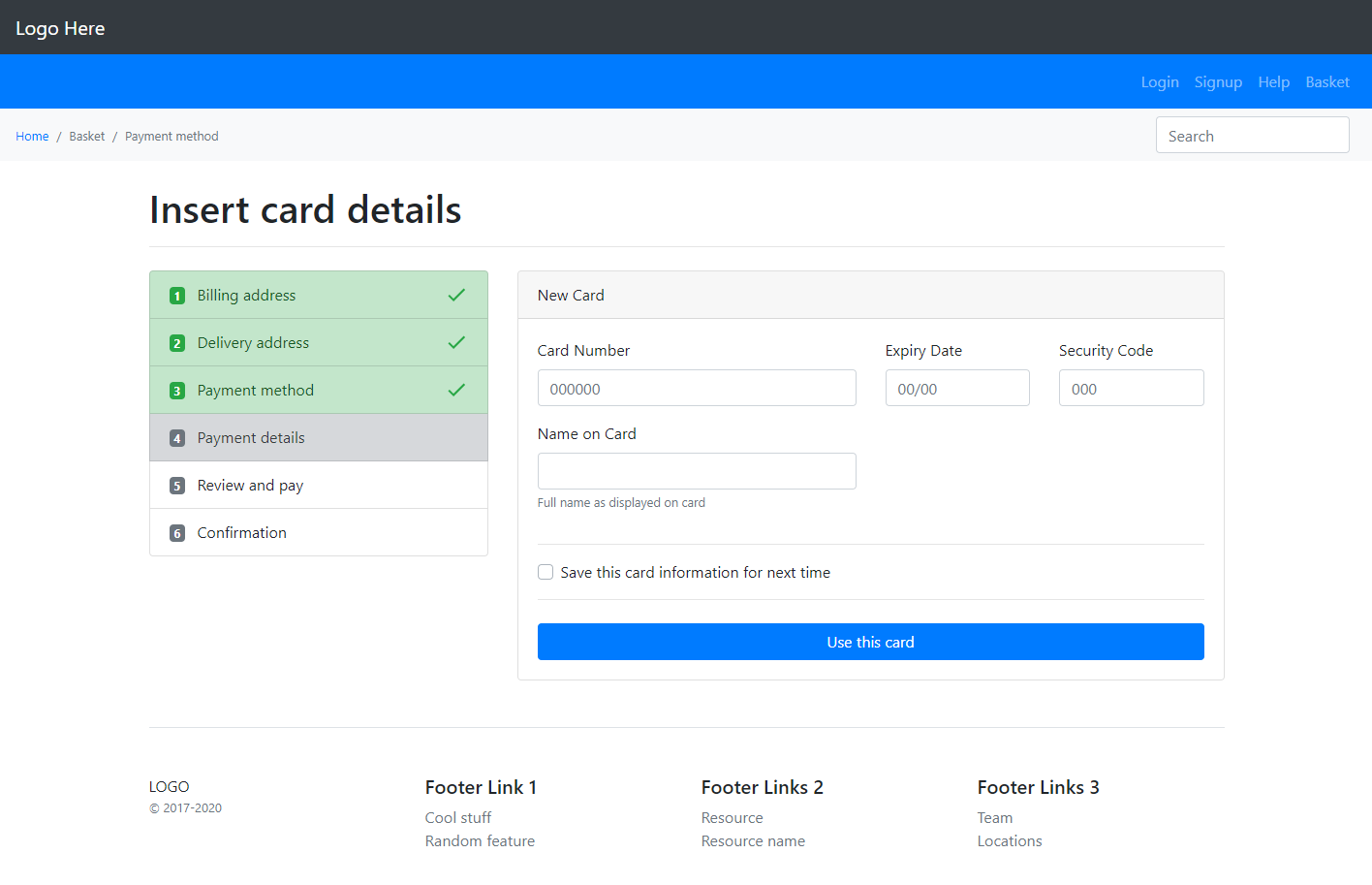
Task: Click the step 4 number badge
Action: [x=177, y=438]
